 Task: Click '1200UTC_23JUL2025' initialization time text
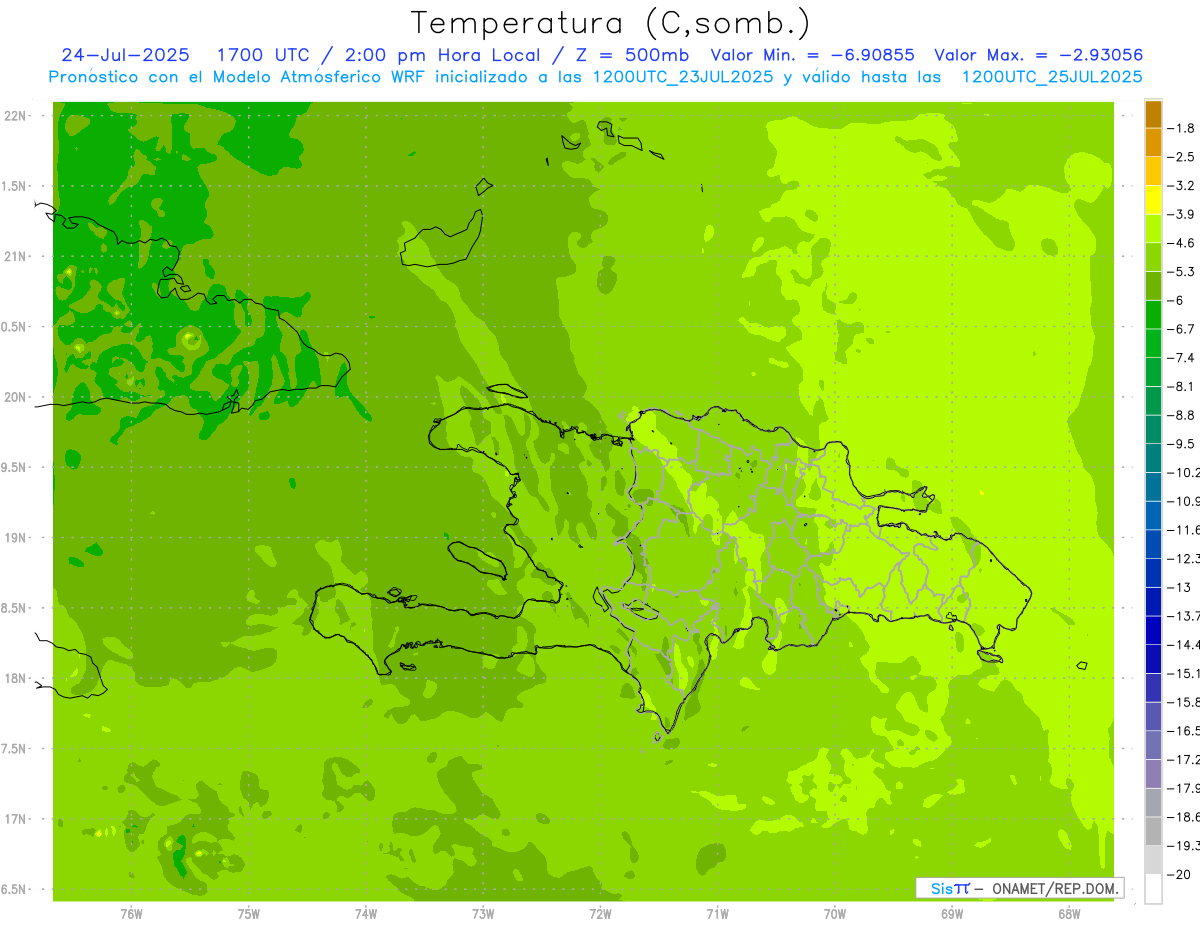[683, 77]
